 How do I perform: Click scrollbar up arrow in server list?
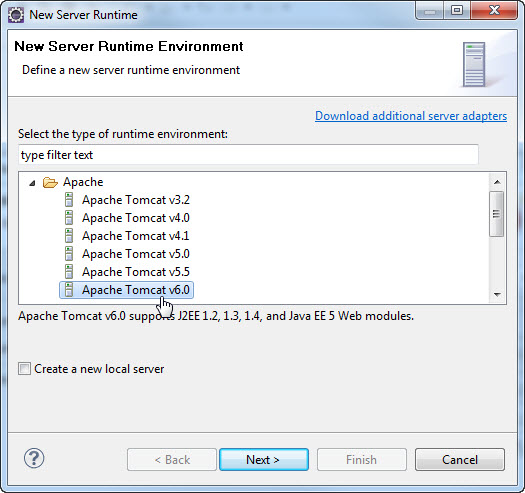497,182
